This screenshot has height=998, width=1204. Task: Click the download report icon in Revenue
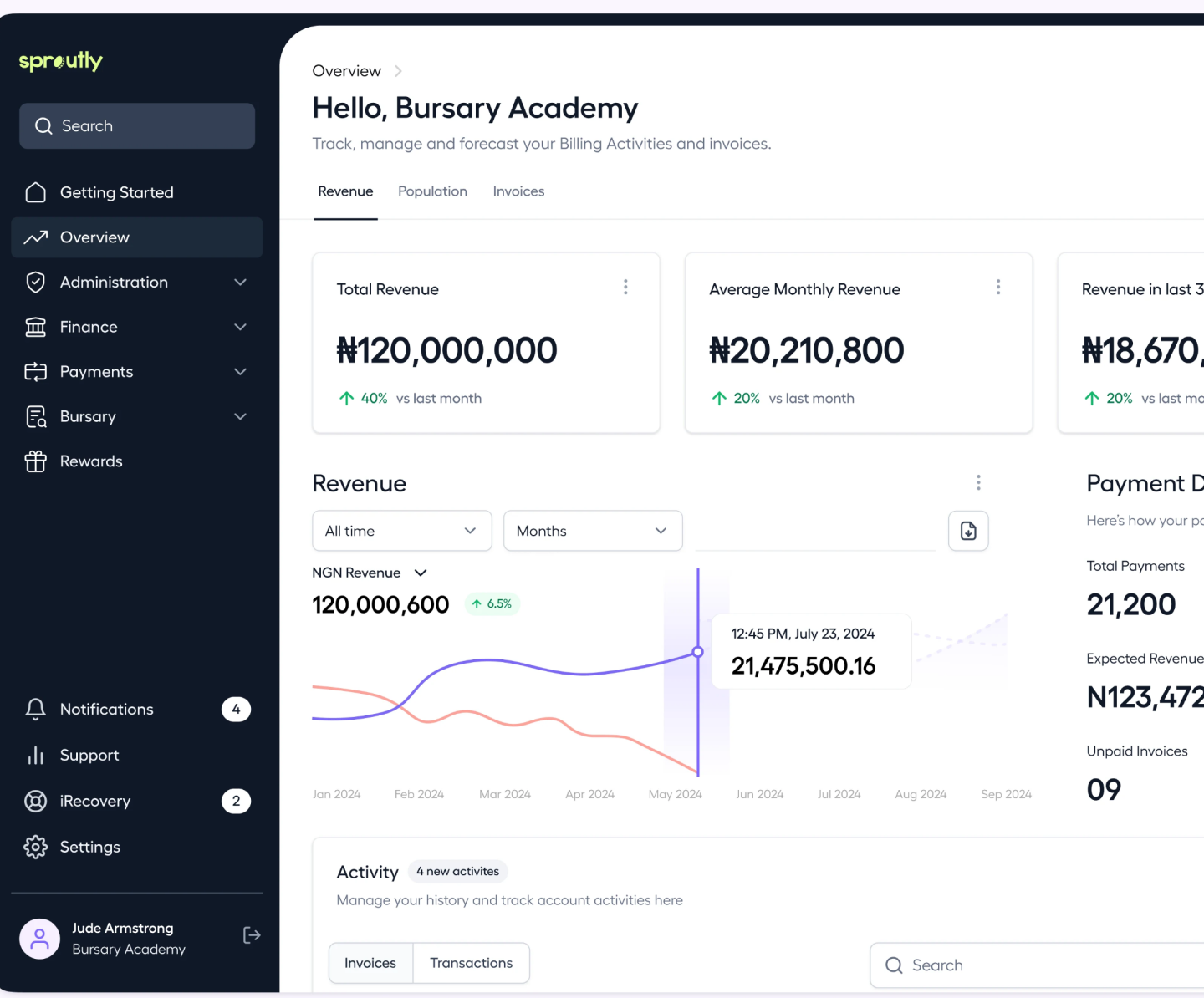tap(968, 531)
